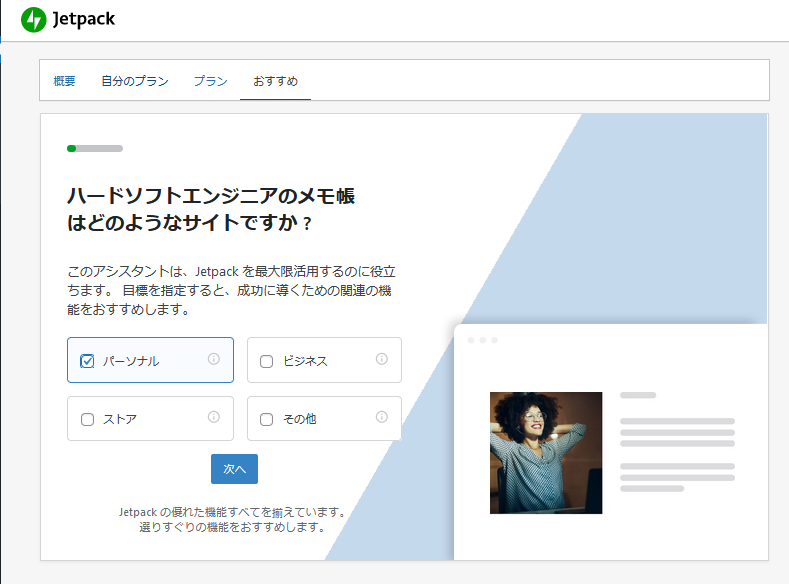Click info icon beside ストア option
The image size is (789, 584).
[x=213, y=418]
